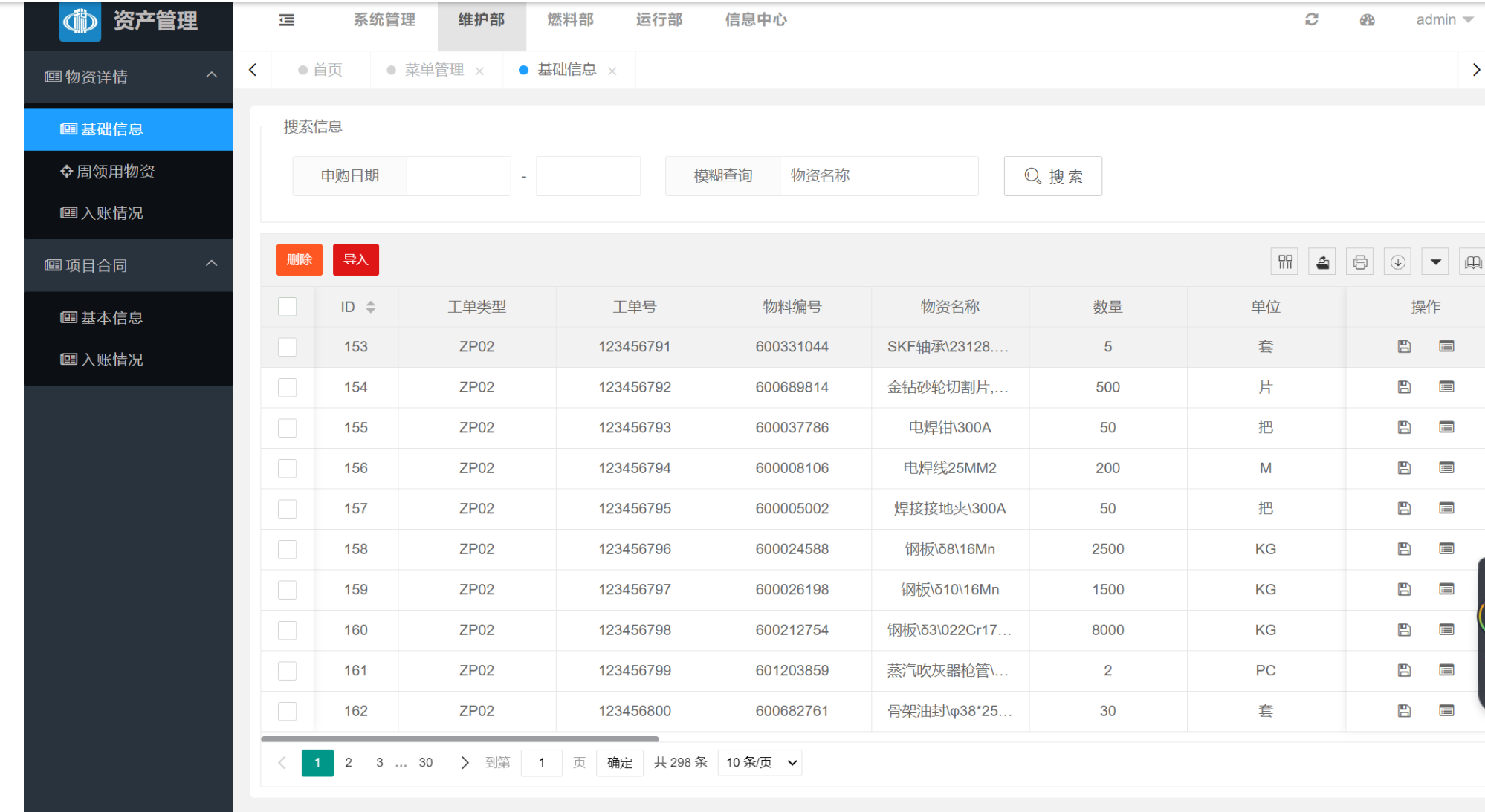
Task: Sort the table by the ID column
Action: tap(370, 307)
